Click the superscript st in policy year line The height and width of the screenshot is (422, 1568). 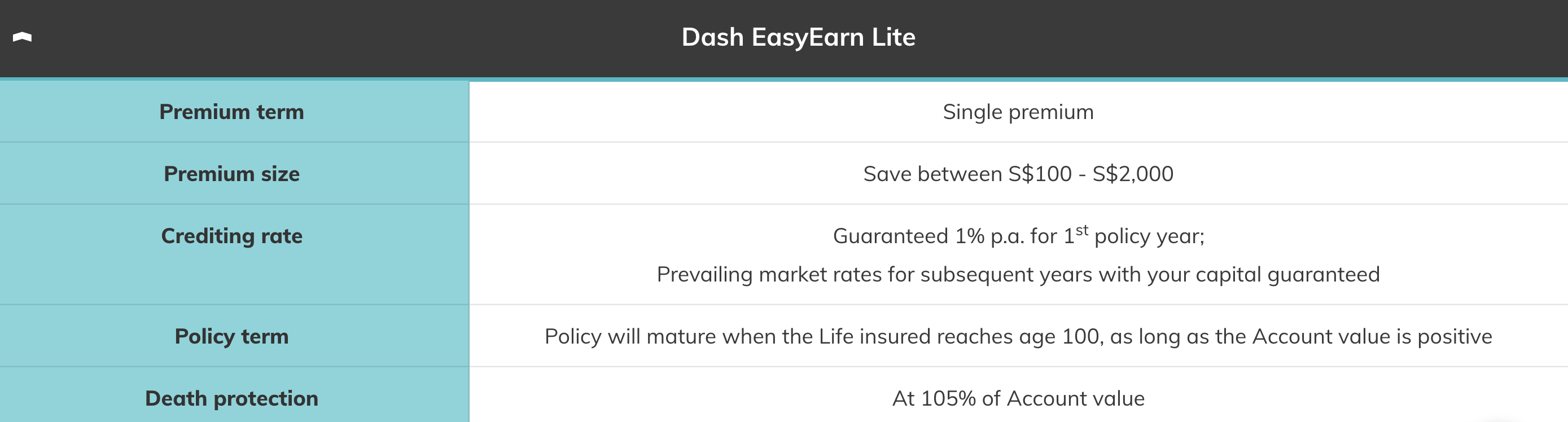pyautogui.click(x=1081, y=230)
